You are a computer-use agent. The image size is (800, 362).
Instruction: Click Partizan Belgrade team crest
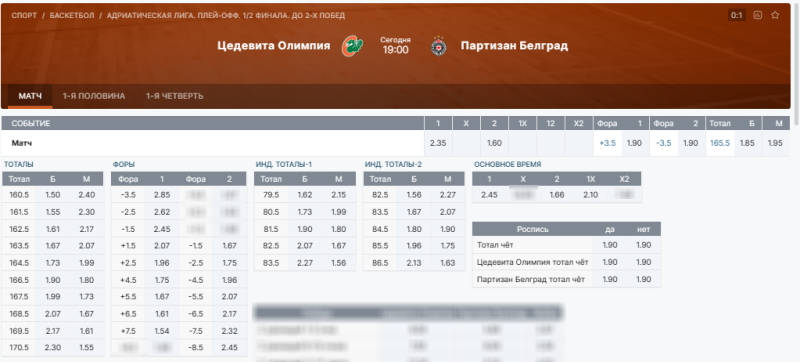438,46
